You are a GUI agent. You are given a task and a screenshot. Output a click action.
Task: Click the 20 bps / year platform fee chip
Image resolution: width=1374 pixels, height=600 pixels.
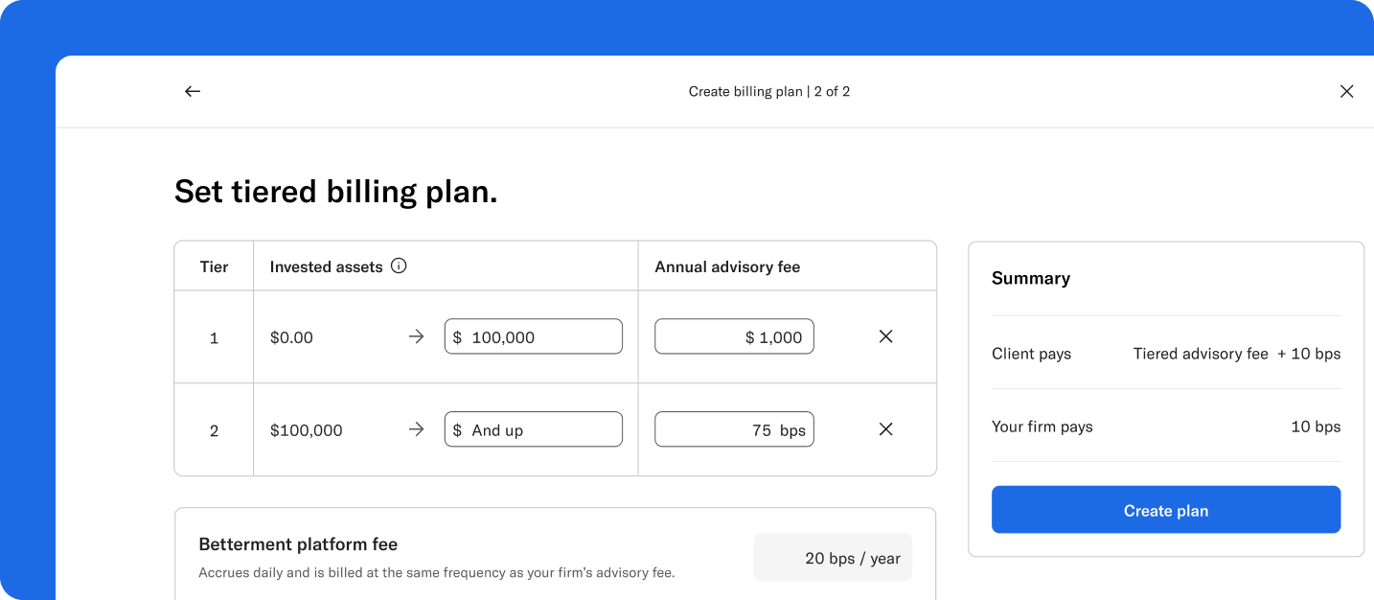pyautogui.click(x=832, y=557)
